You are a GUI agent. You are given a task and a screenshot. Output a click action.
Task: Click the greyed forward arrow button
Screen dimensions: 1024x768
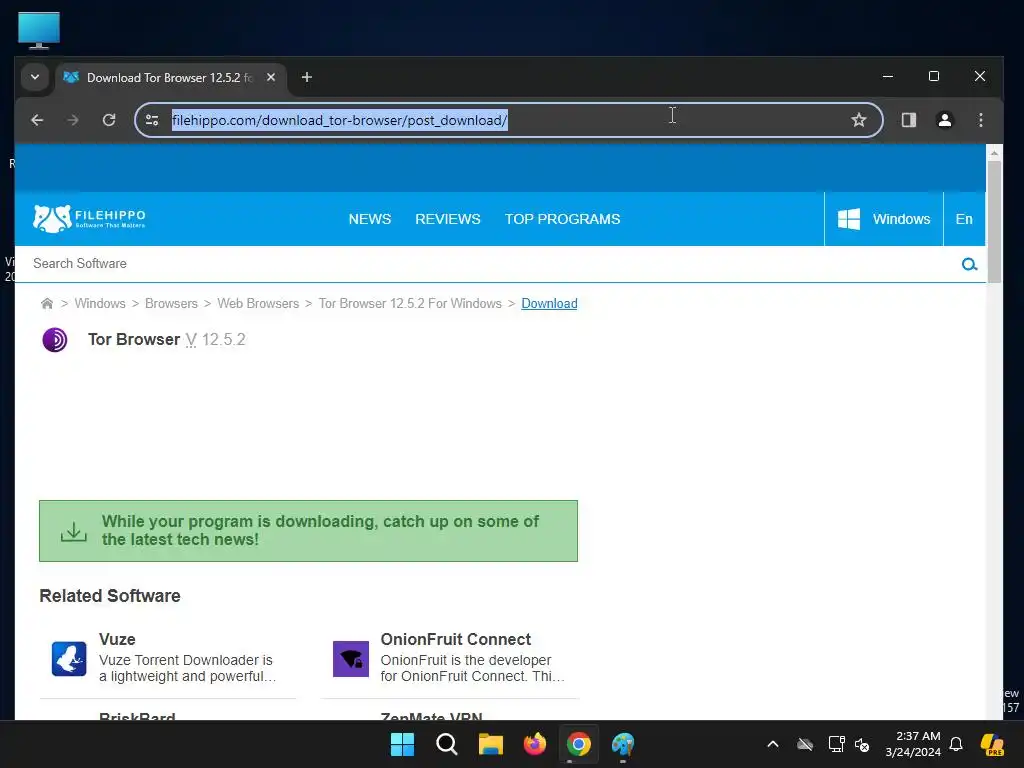coord(73,120)
